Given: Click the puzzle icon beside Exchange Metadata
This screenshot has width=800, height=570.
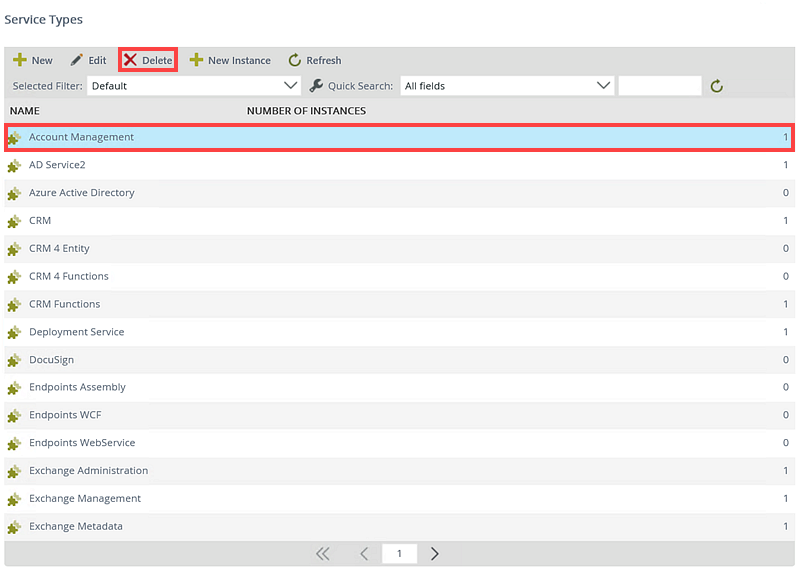Looking at the screenshot, I should (x=14, y=527).
